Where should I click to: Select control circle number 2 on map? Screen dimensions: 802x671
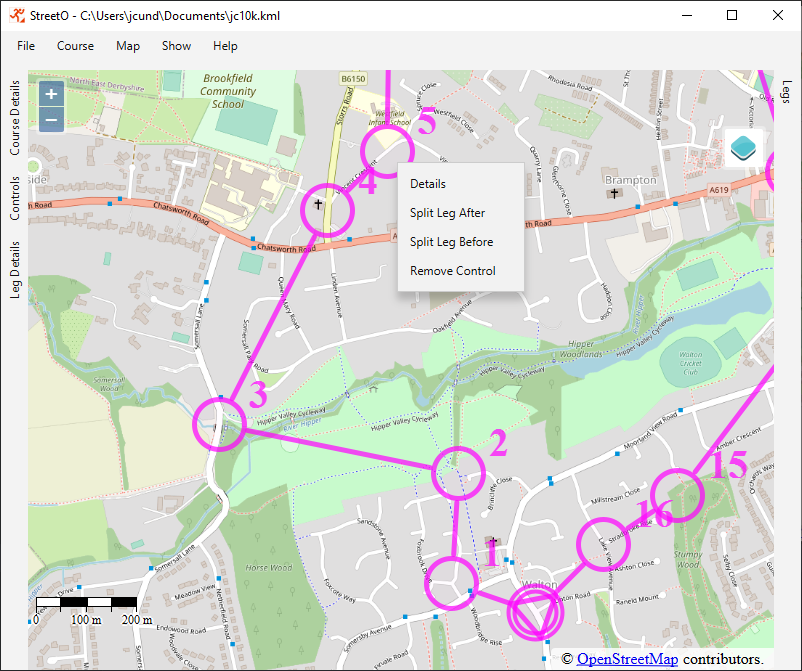click(x=457, y=472)
